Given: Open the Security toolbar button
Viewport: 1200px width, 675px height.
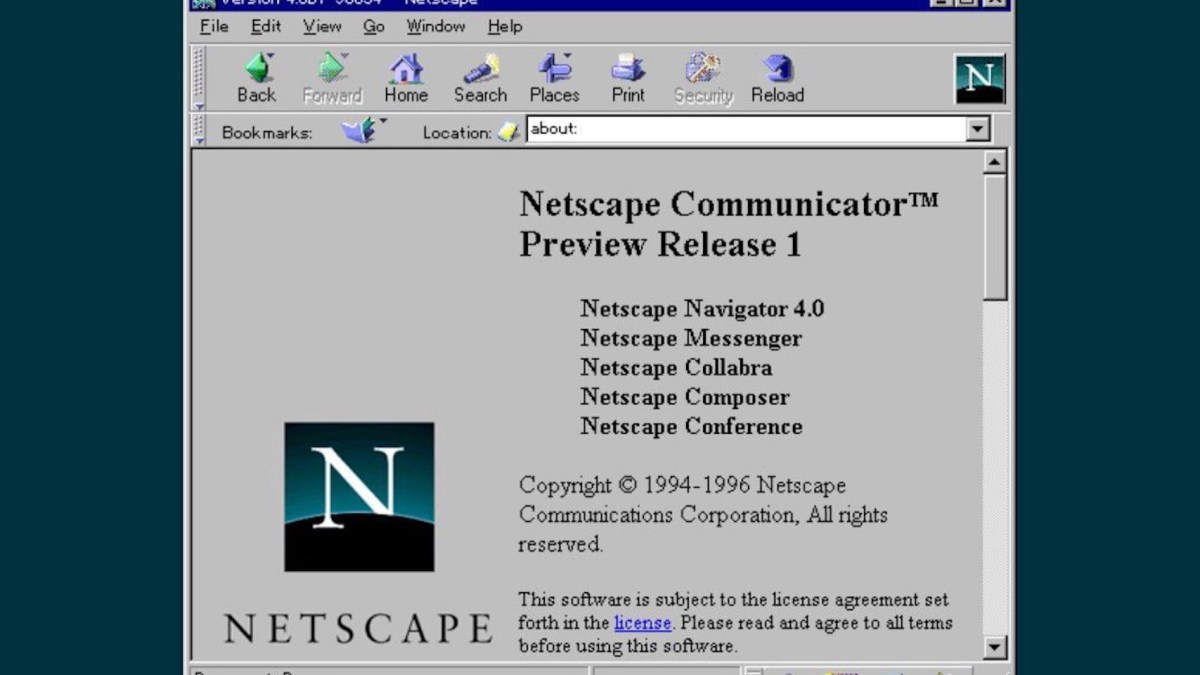Looking at the screenshot, I should pyautogui.click(x=703, y=79).
